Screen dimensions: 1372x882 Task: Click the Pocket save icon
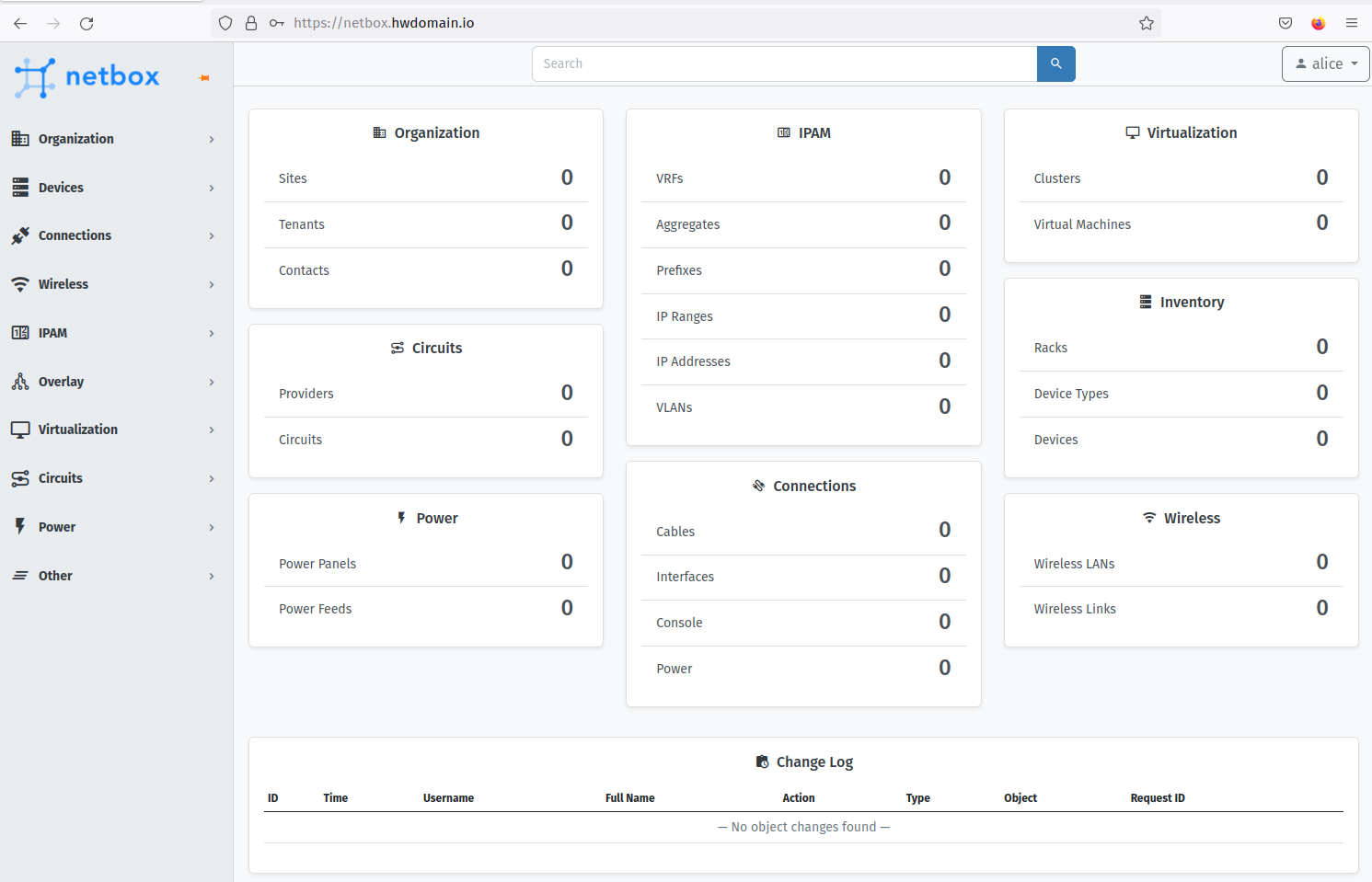[x=1285, y=23]
